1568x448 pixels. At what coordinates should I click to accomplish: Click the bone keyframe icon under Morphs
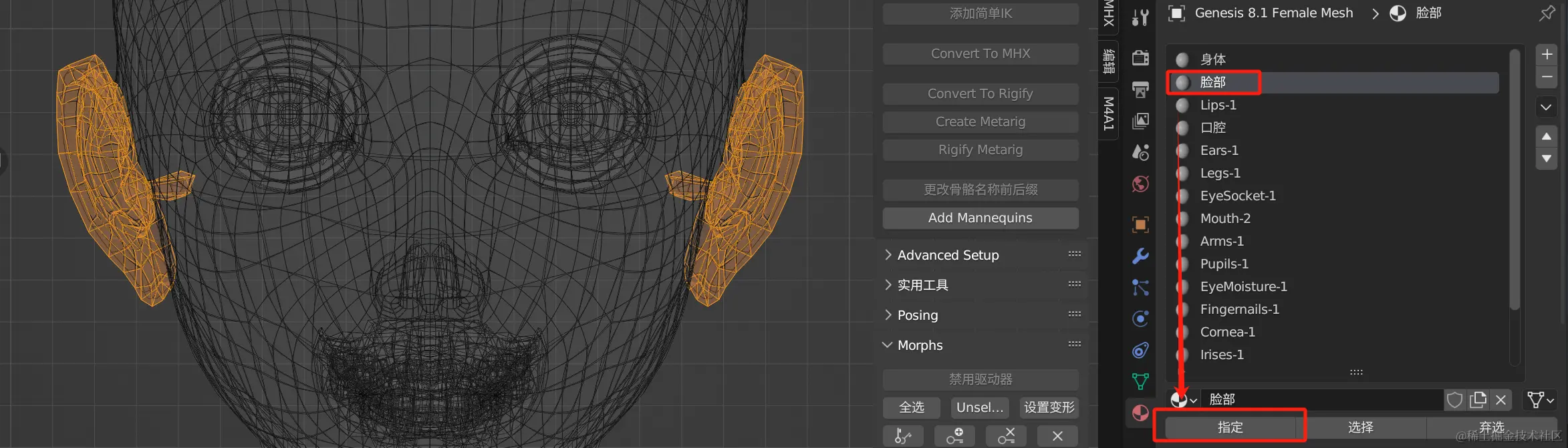tap(903, 436)
